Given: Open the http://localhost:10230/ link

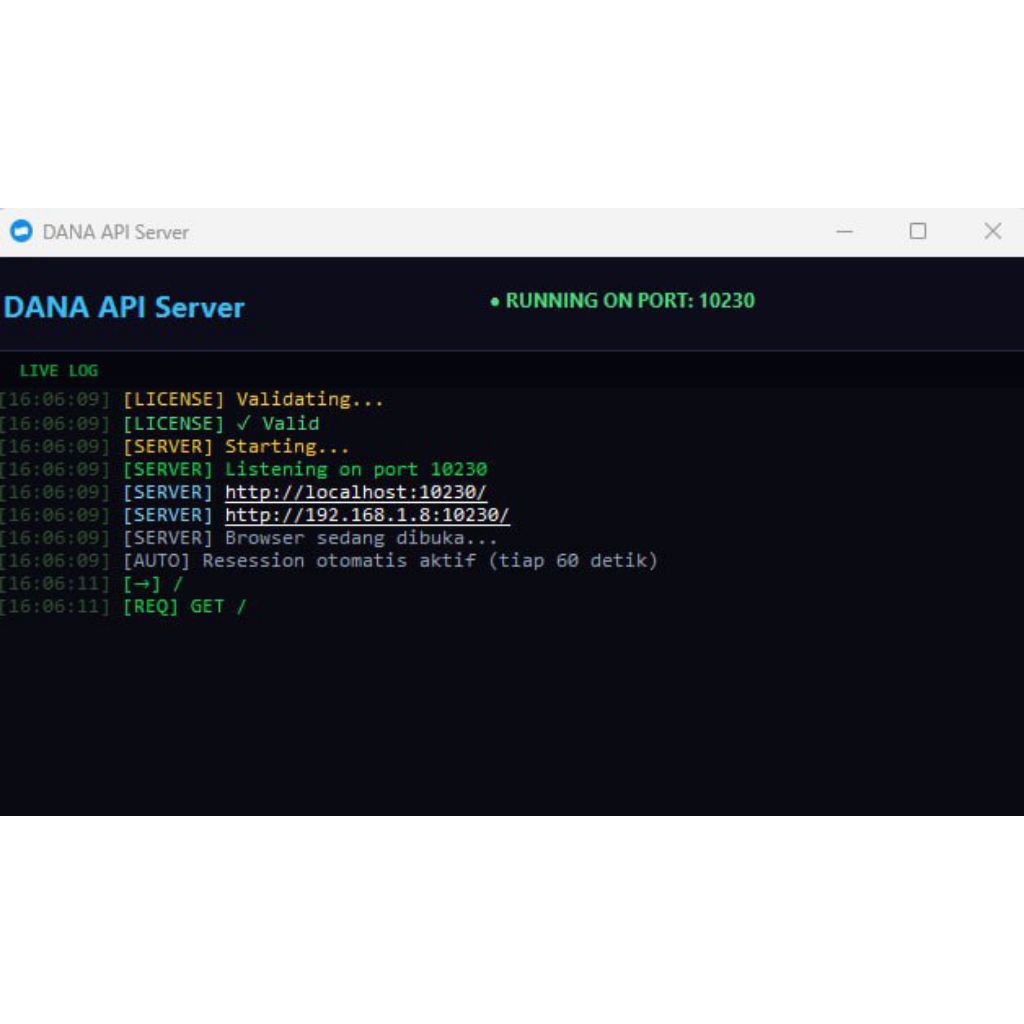Looking at the screenshot, I should click(x=356, y=492).
